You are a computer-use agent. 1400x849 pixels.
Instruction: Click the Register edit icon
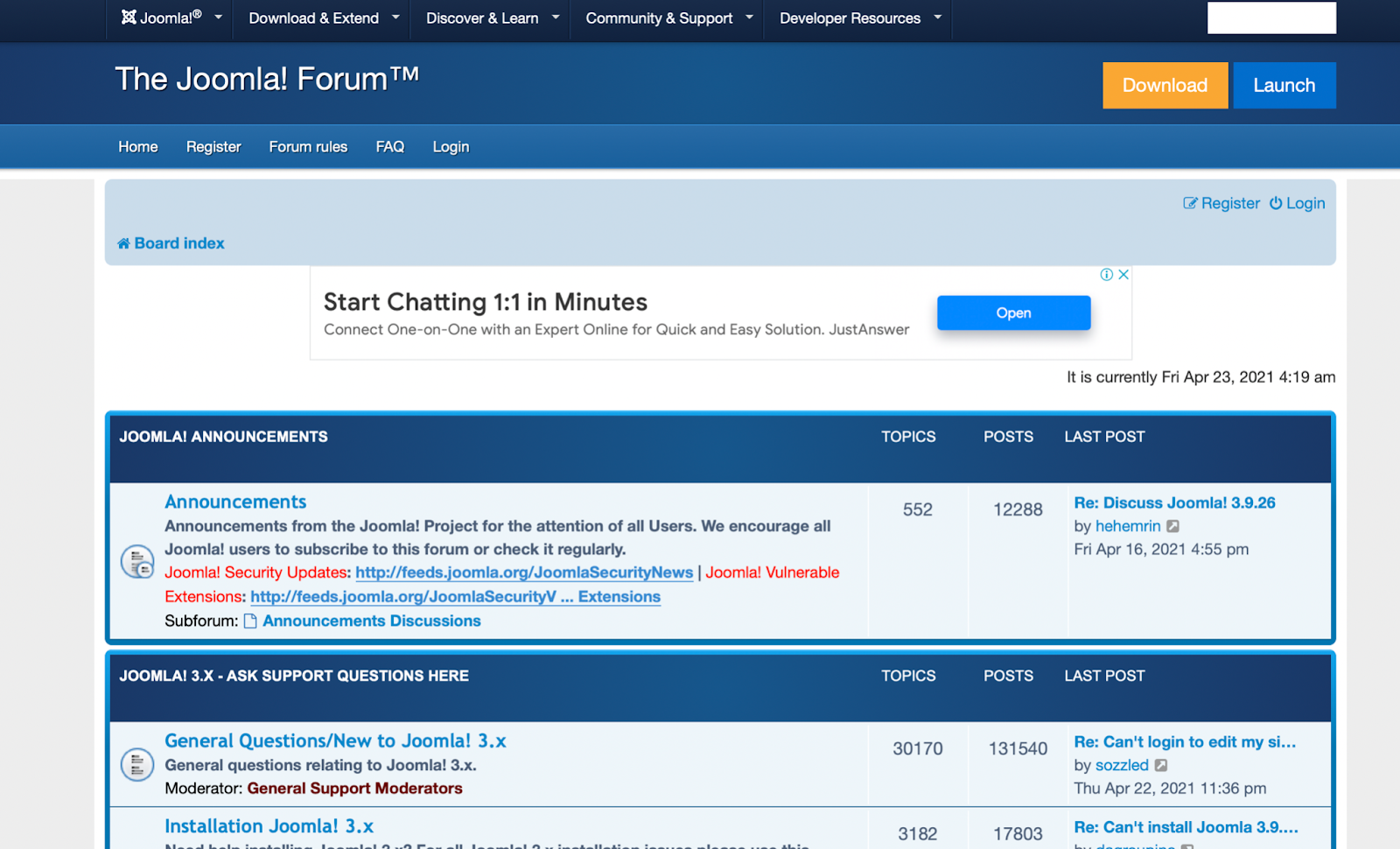click(1190, 203)
